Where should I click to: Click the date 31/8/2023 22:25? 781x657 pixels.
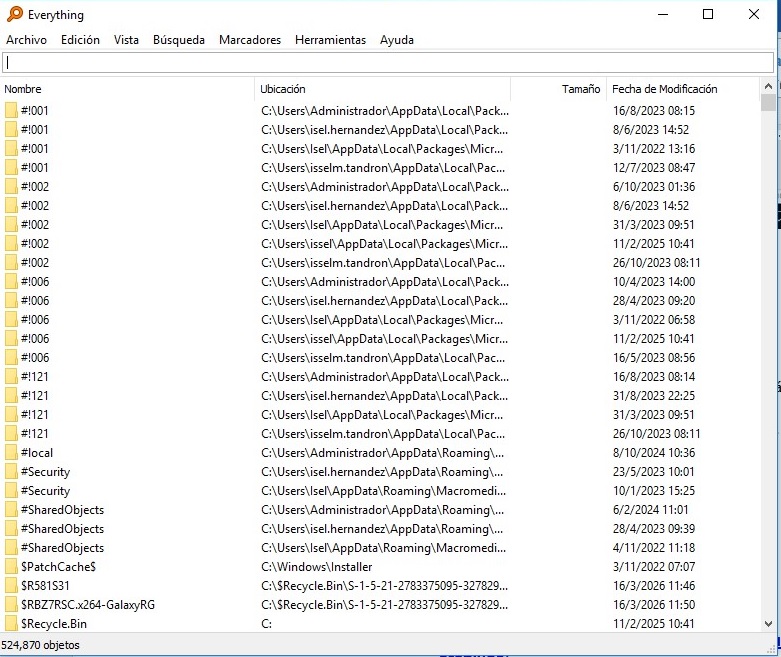pyautogui.click(x=654, y=395)
